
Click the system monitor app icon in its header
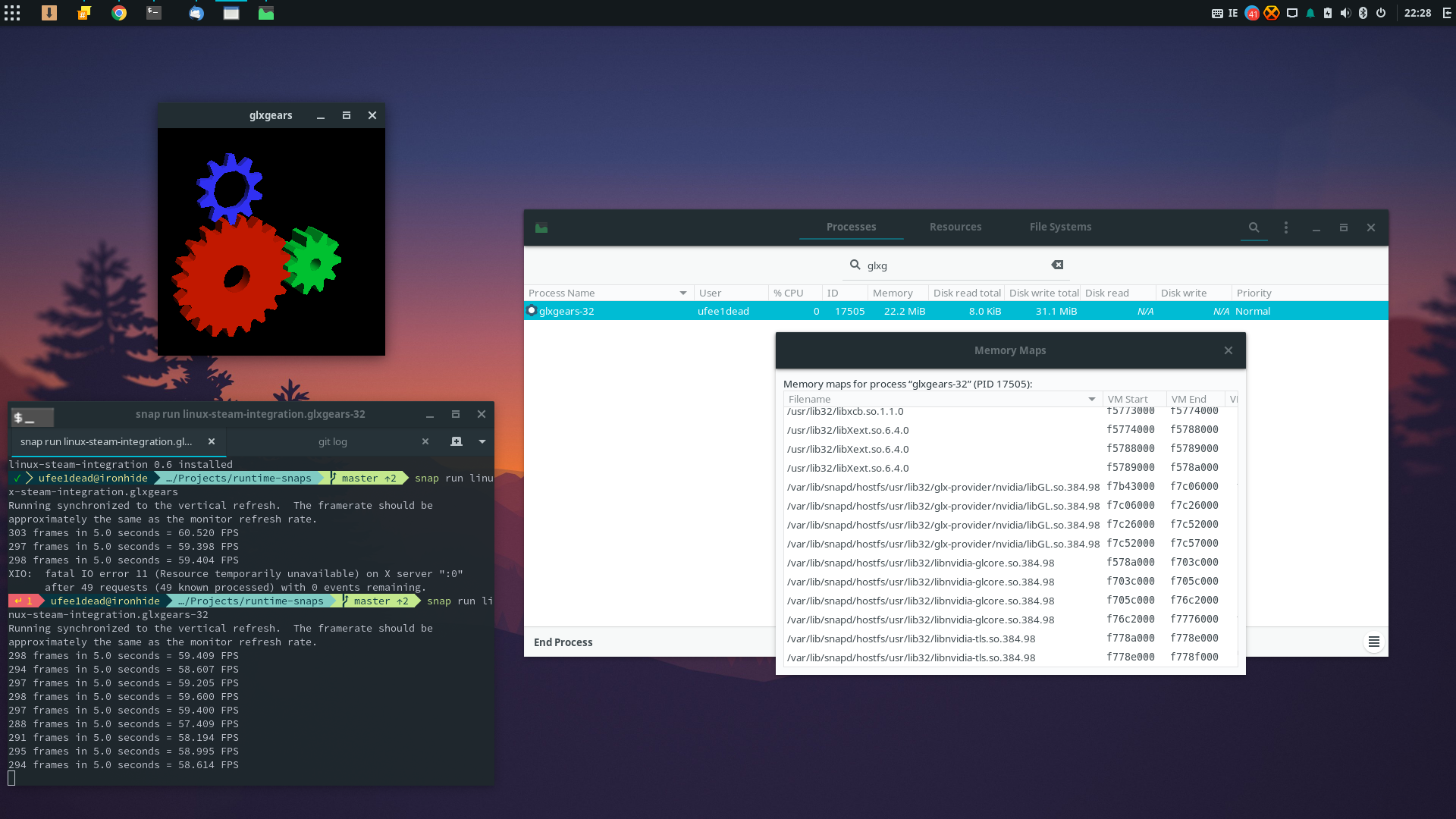coord(541,227)
